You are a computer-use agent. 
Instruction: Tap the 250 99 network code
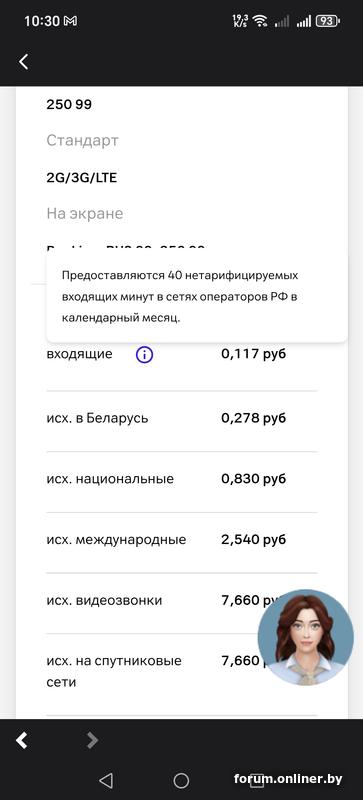click(x=69, y=105)
